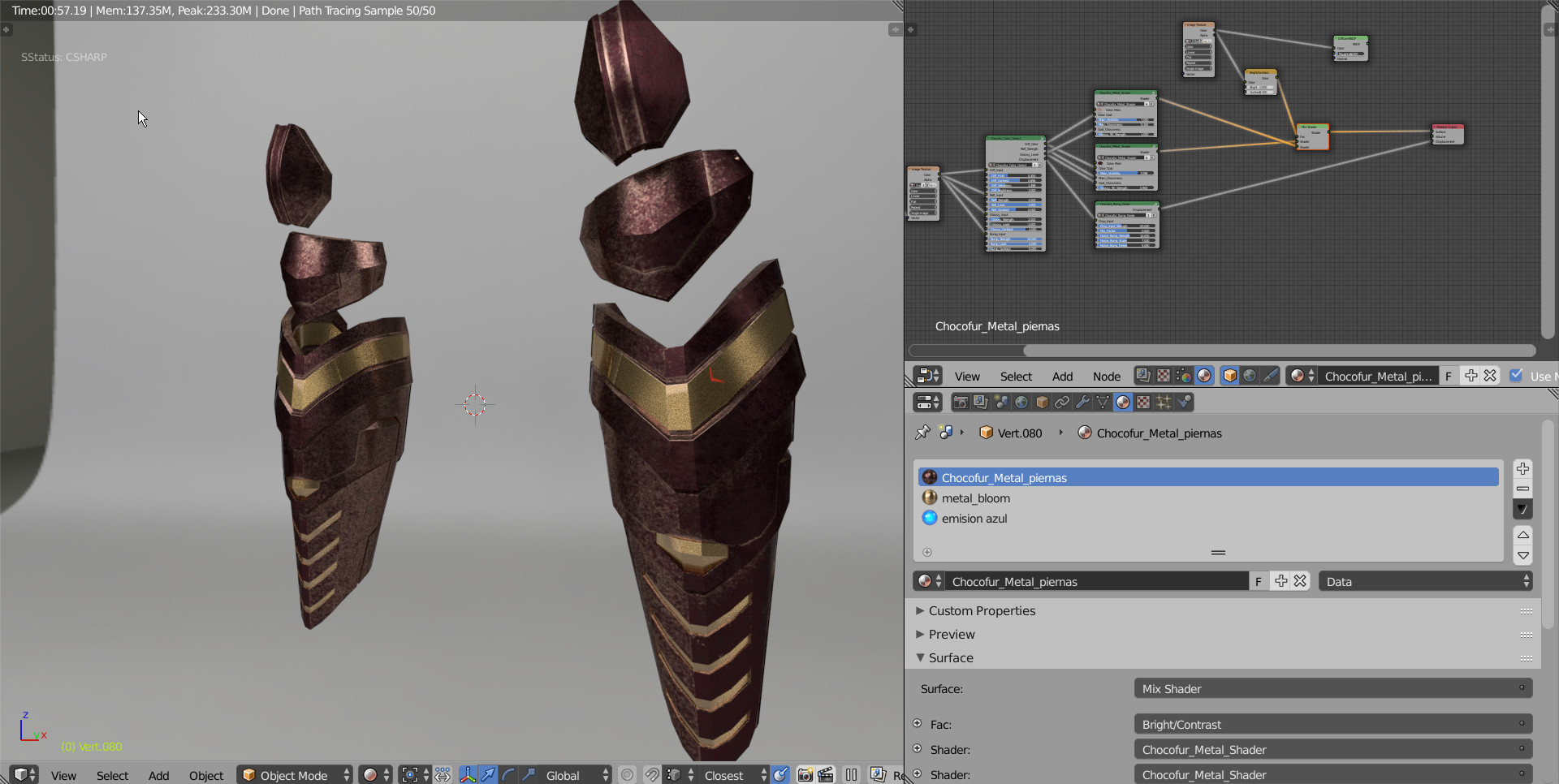Image resolution: width=1559 pixels, height=784 pixels.
Task: Move material slot down in list
Action: (x=1523, y=555)
